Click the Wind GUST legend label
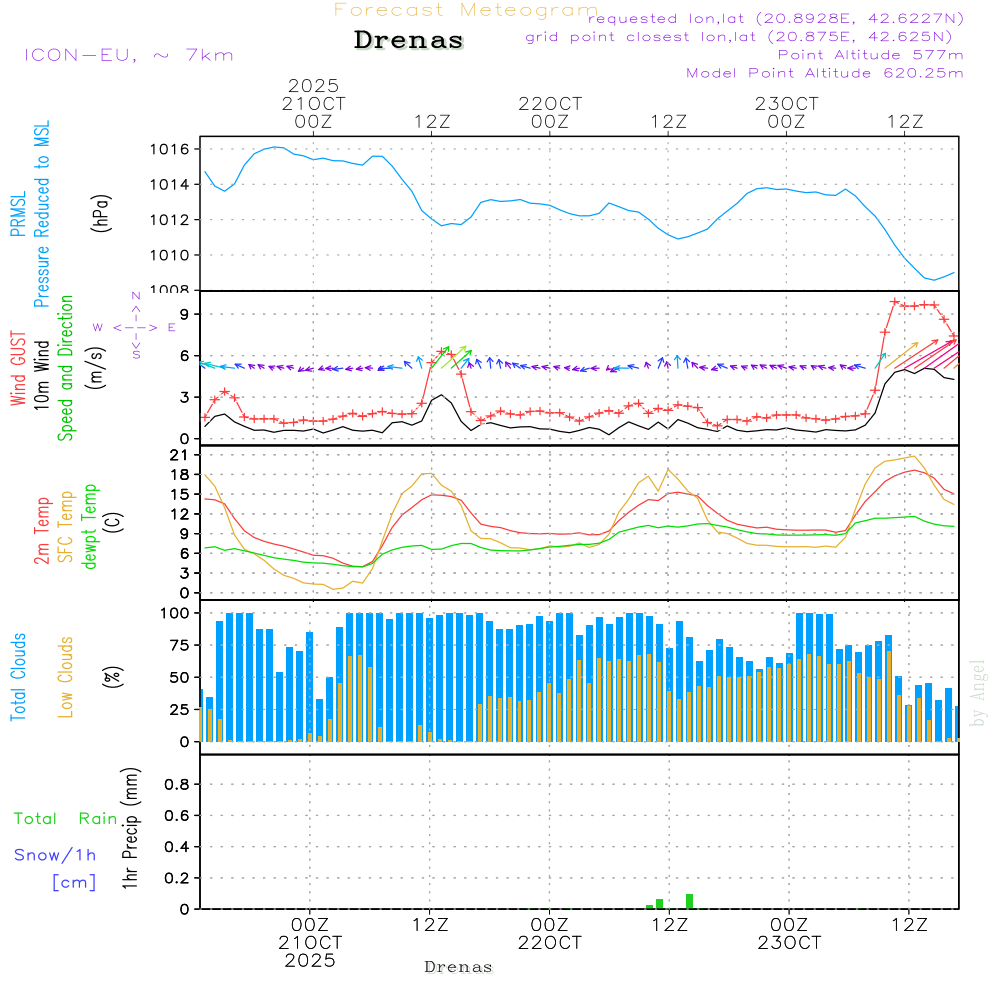The width and height of the screenshot is (1000, 1000). click(x=17, y=371)
